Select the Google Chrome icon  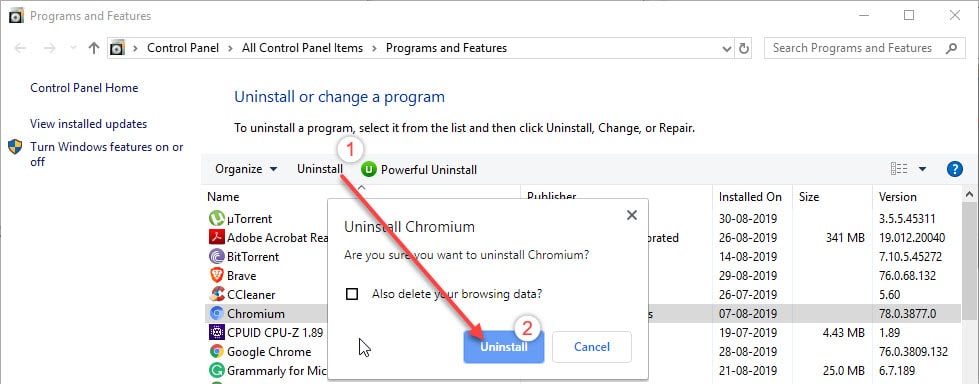pyautogui.click(x=217, y=352)
